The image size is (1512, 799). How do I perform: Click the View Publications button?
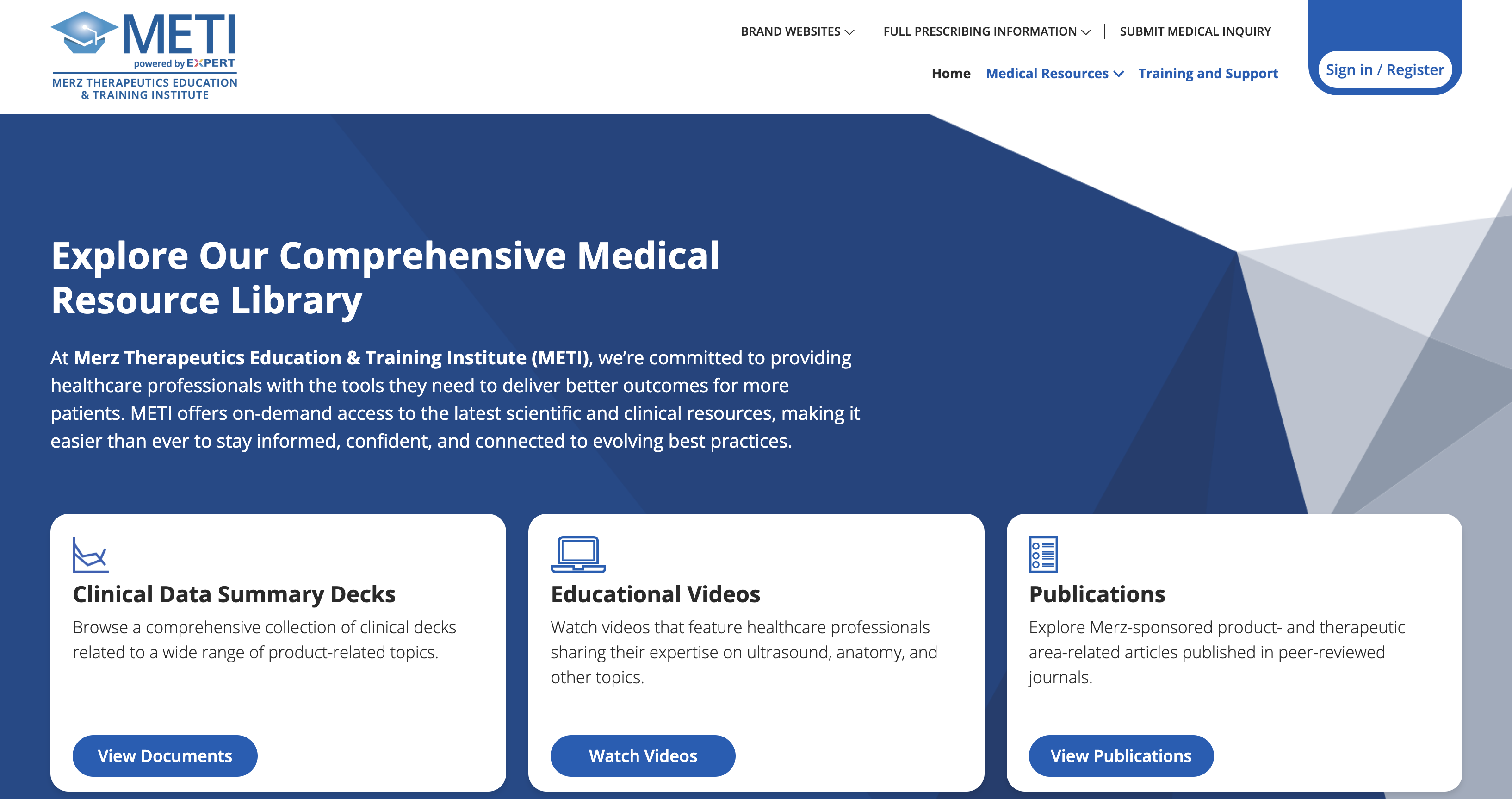pyautogui.click(x=1121, y=755)
